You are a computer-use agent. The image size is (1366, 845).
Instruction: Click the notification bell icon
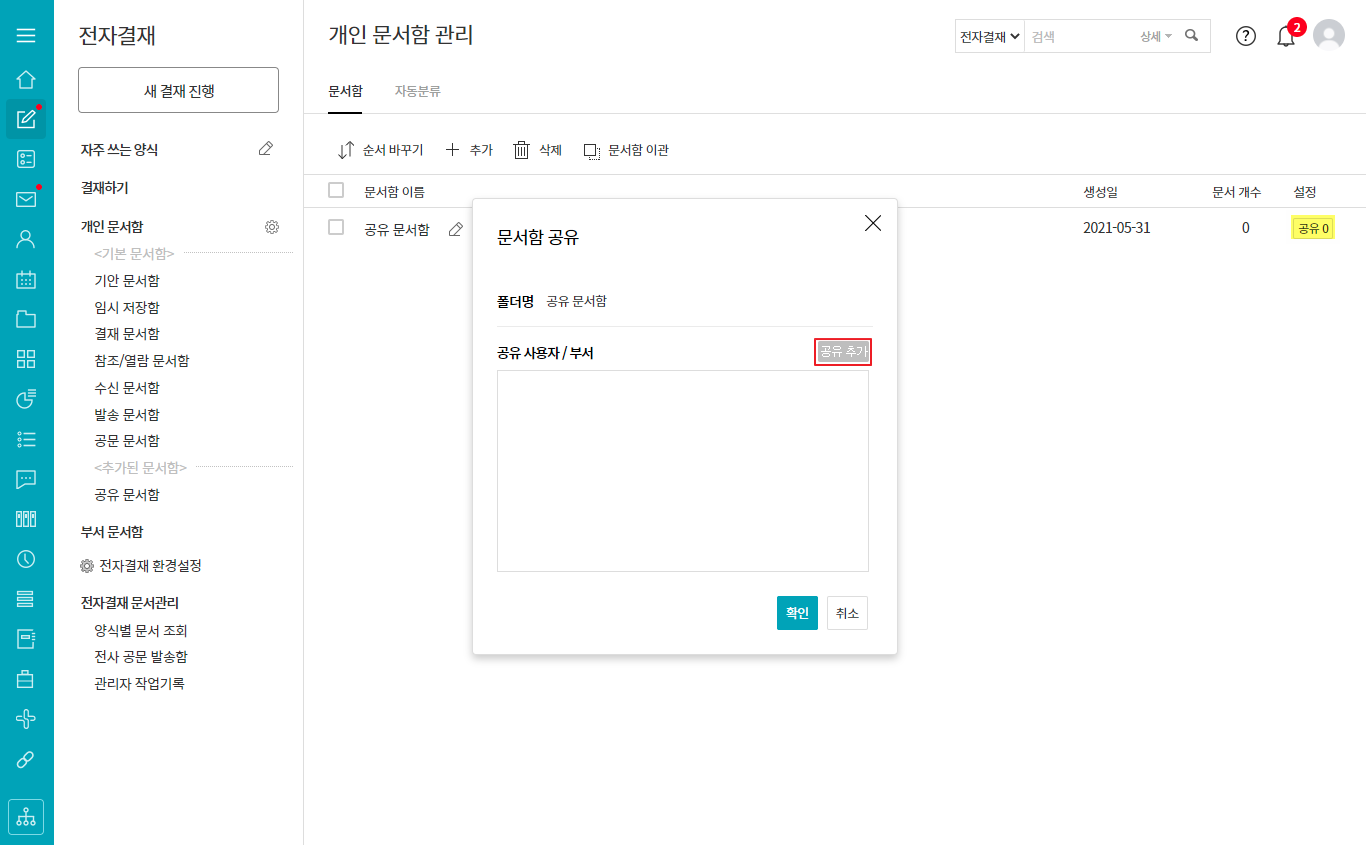[1286, 37]
